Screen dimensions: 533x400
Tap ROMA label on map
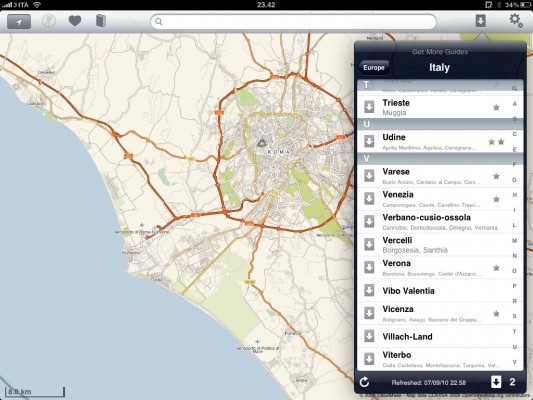(279, 152)
